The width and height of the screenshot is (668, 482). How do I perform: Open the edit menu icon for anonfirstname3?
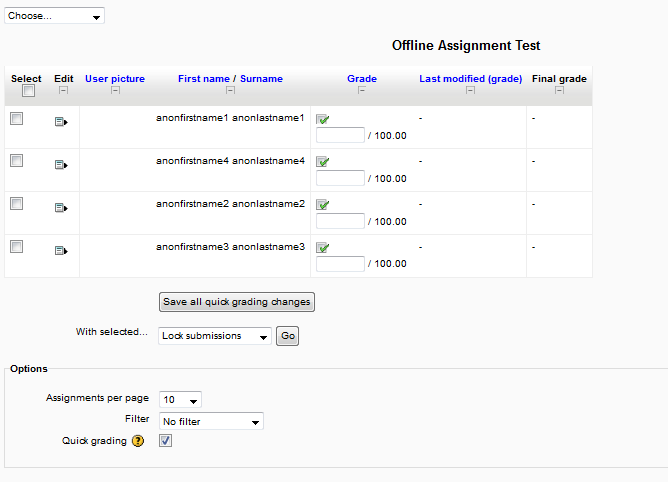coord(61,251)
